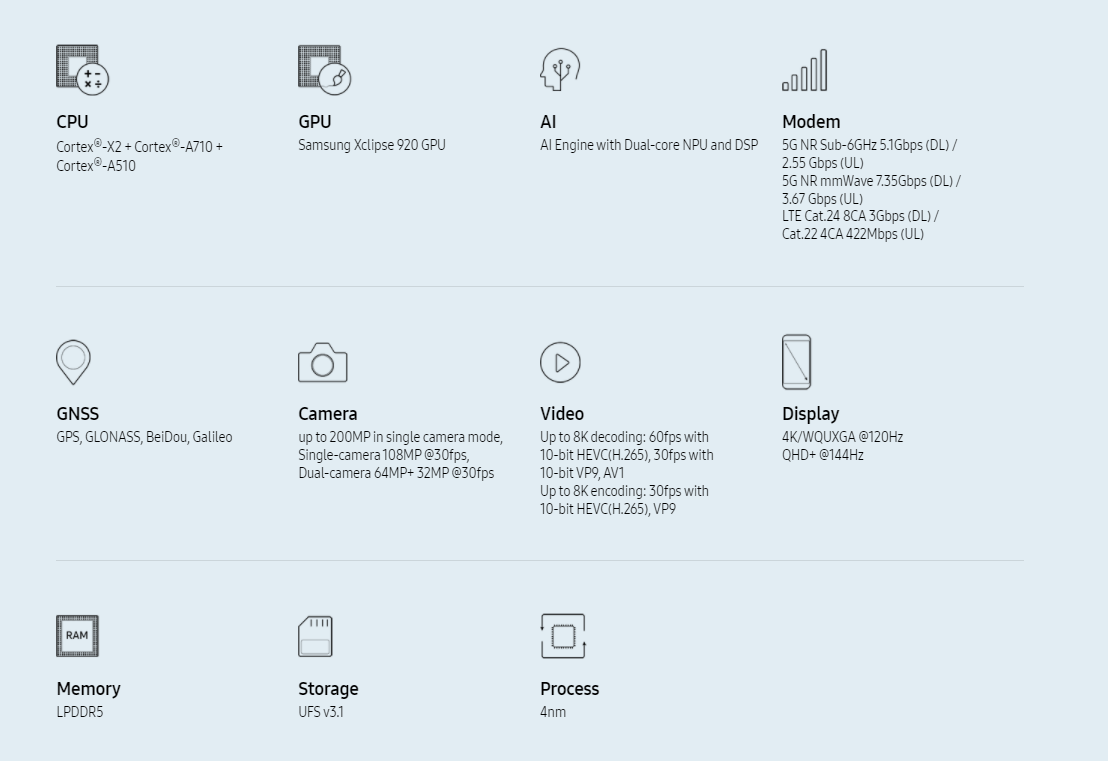The width and height of the screenshot is (1108, 761).
Task: Click the Display heading
Action: coord(811,413)
